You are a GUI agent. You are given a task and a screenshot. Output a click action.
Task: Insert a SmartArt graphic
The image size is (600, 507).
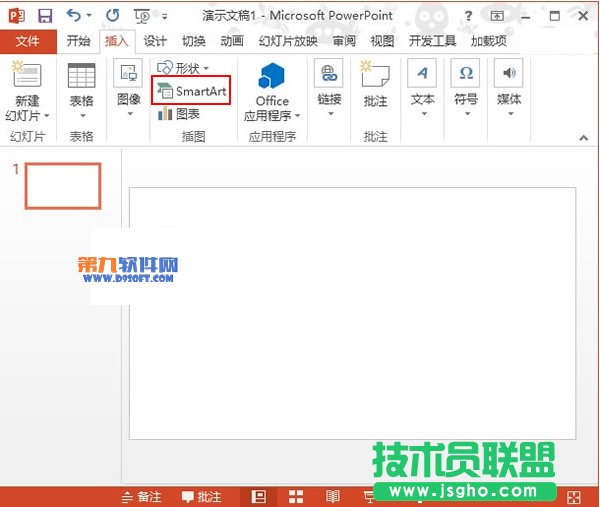click(x=191, y=91)
